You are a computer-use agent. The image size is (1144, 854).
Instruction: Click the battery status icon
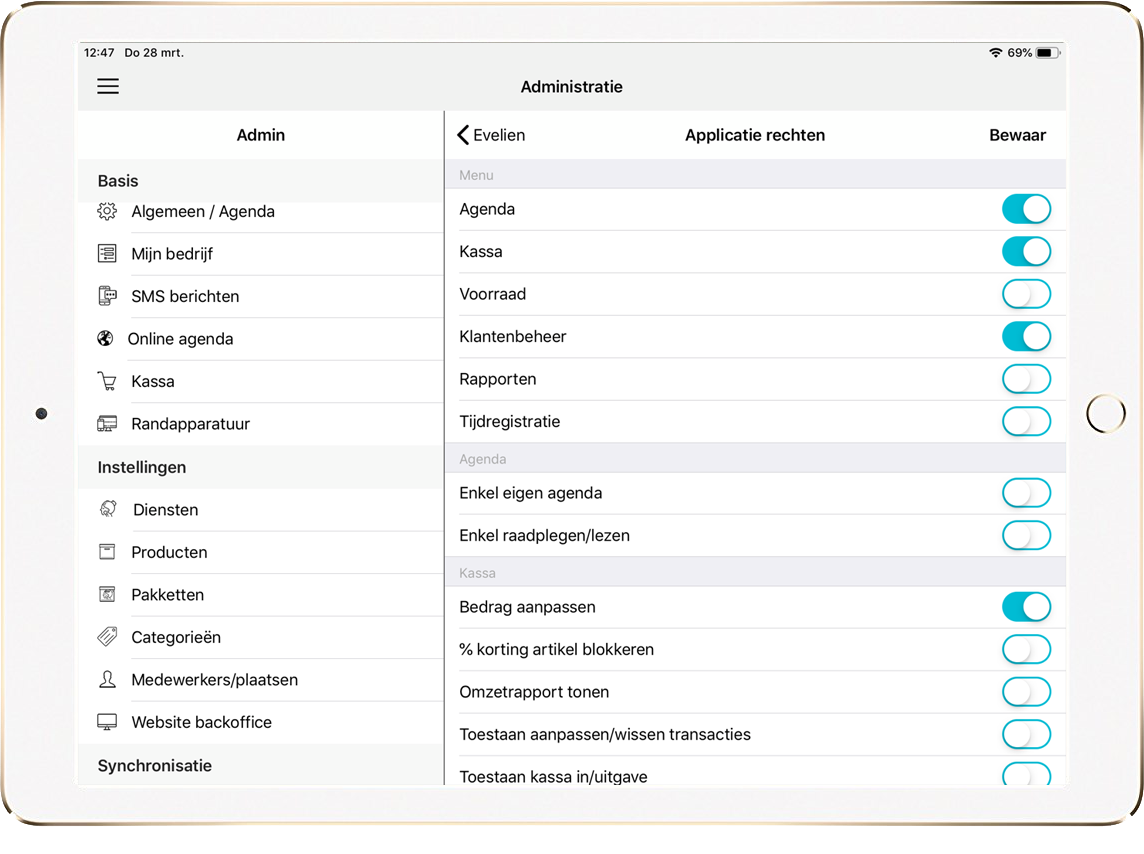point(1048,53)
